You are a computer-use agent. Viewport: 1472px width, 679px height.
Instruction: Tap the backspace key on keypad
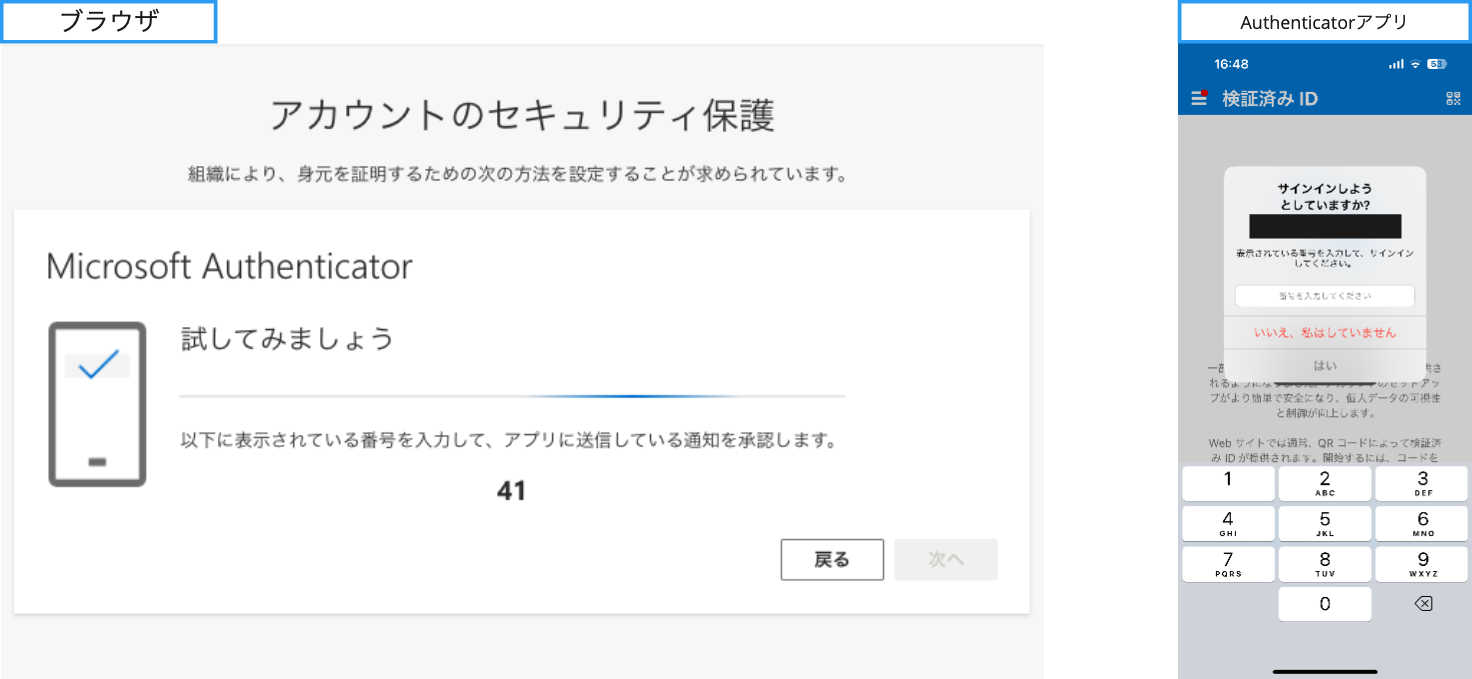tap(1423, 604)
